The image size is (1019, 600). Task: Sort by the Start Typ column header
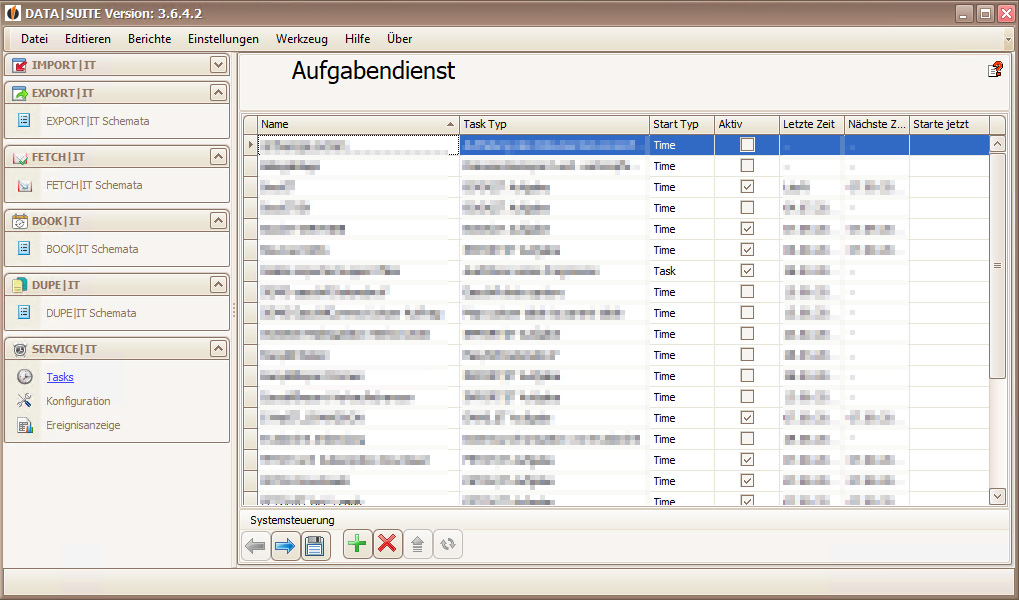[682, 124]
